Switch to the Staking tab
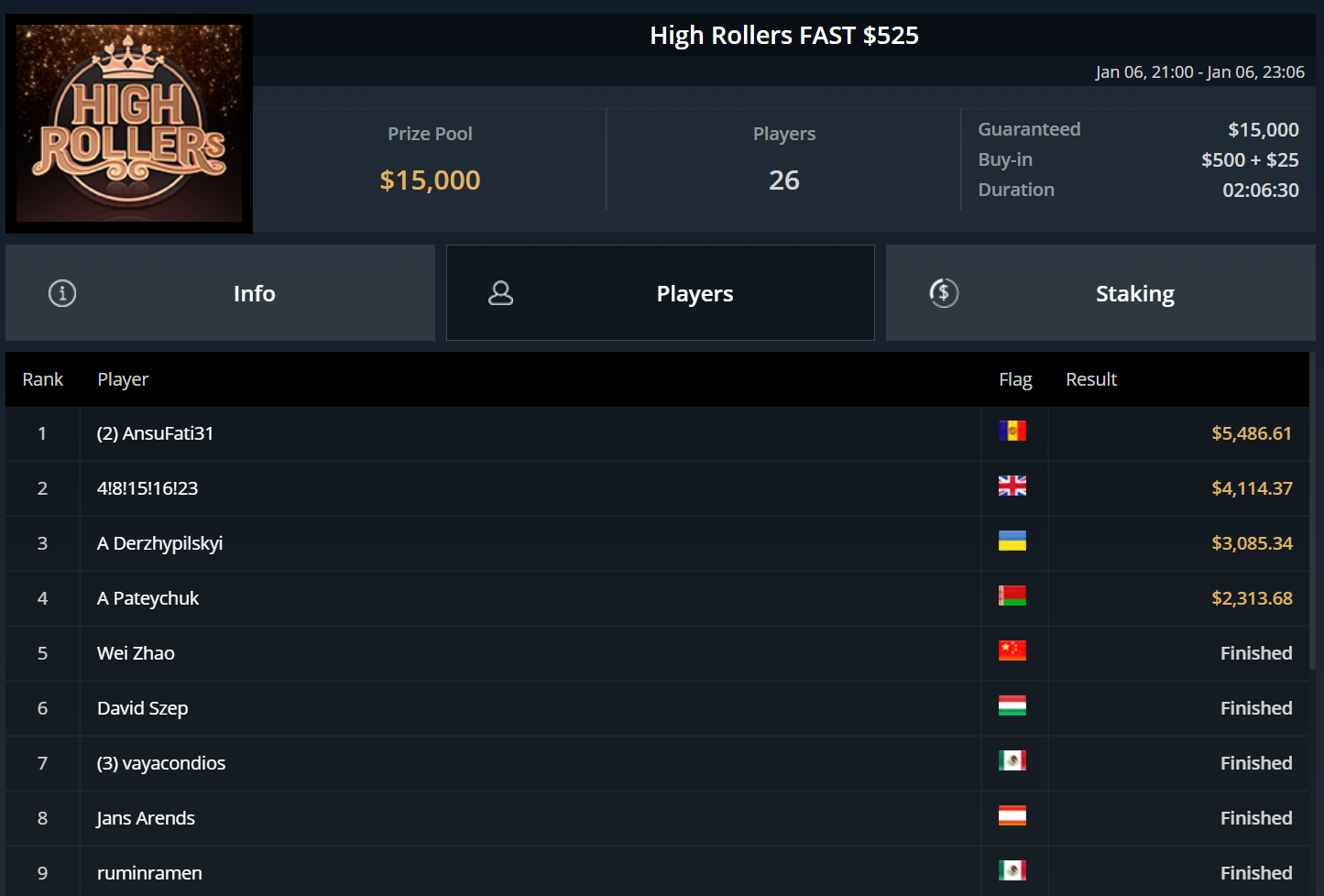 (1100, 293)
